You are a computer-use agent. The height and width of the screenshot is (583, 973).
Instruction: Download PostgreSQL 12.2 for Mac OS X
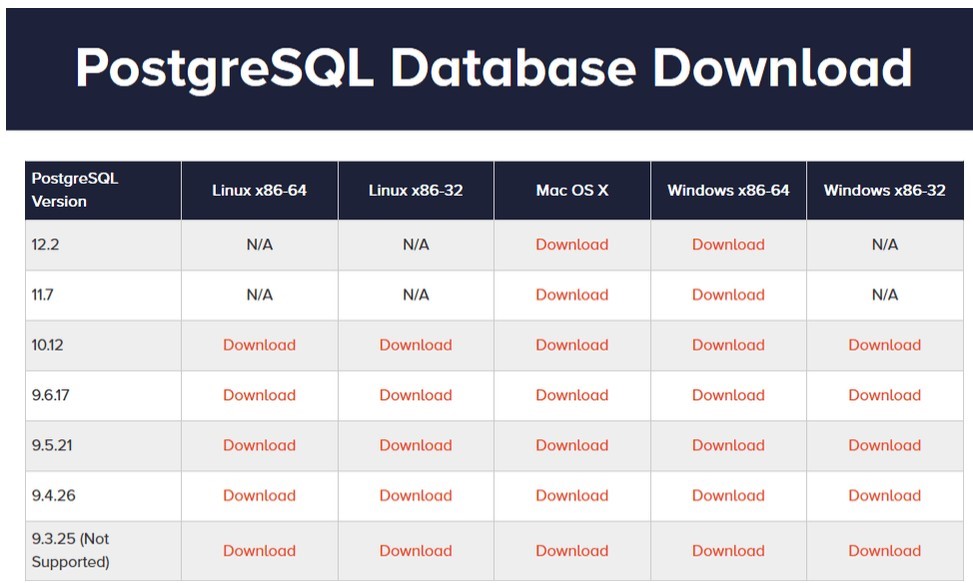[x=572, y=244]
